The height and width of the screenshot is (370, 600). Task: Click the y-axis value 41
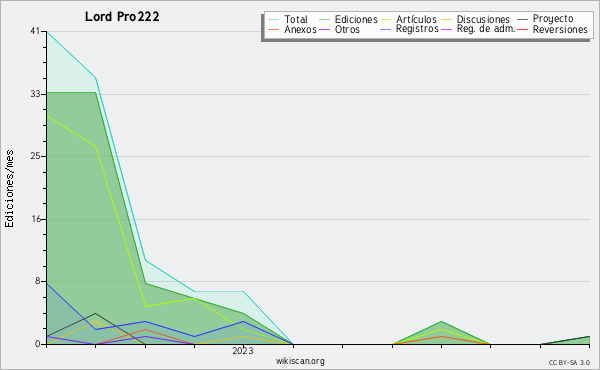coord(35,31)
